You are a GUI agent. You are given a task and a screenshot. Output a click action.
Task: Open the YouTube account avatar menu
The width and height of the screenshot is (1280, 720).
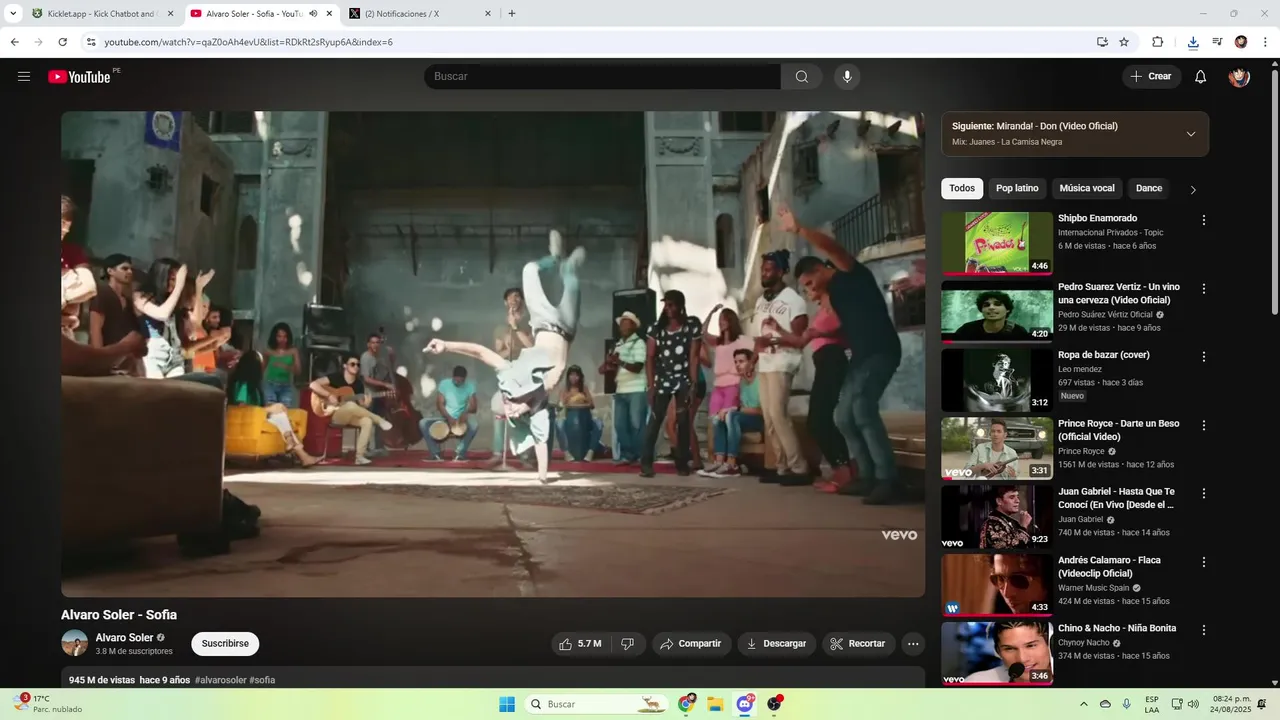1239,77
